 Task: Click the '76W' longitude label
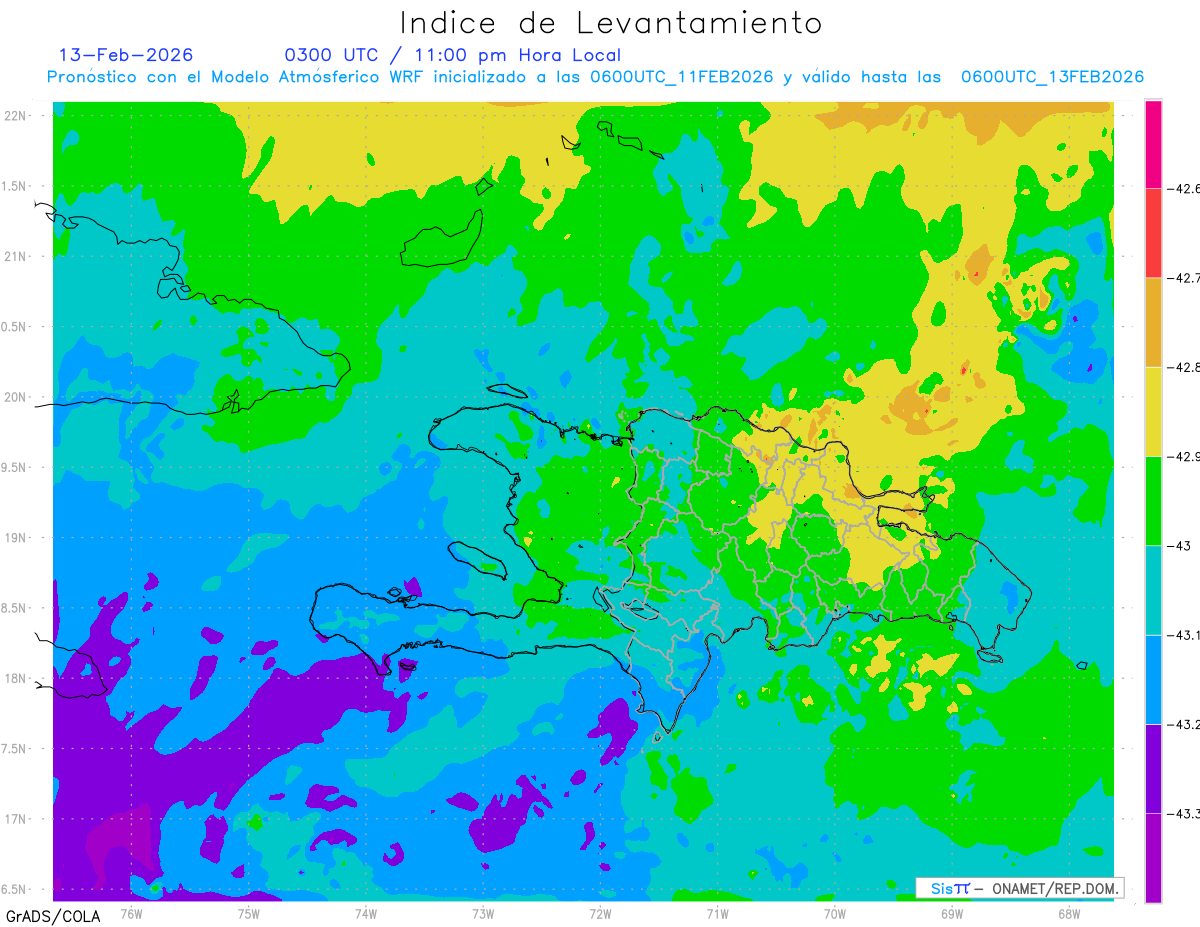[x=131, y=912]
